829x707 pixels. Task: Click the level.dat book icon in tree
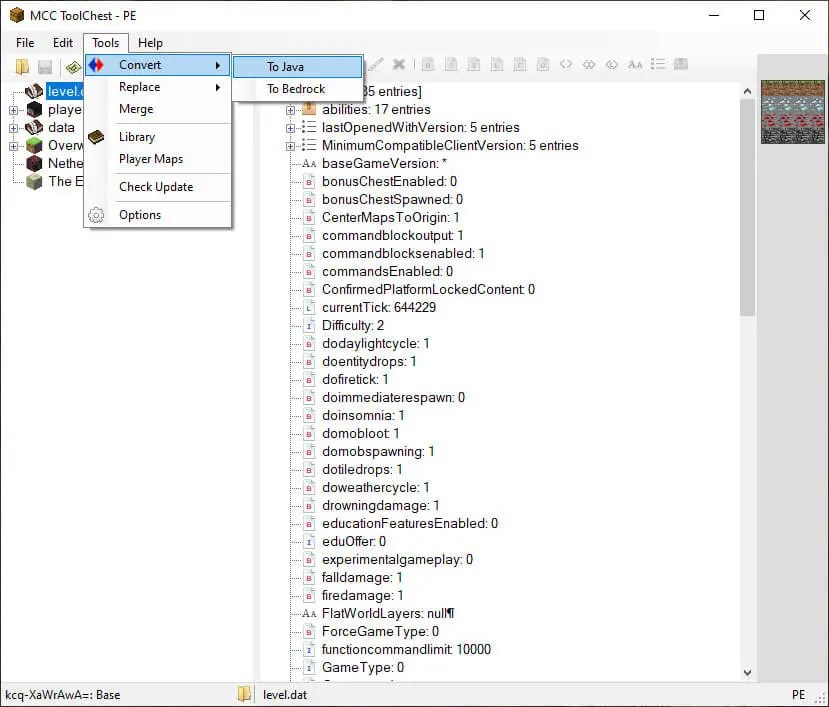(34, 91)
